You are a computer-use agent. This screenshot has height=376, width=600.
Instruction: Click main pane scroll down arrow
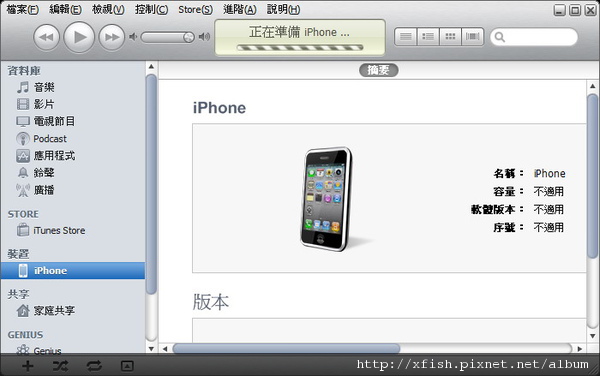[x=592, y=336]
